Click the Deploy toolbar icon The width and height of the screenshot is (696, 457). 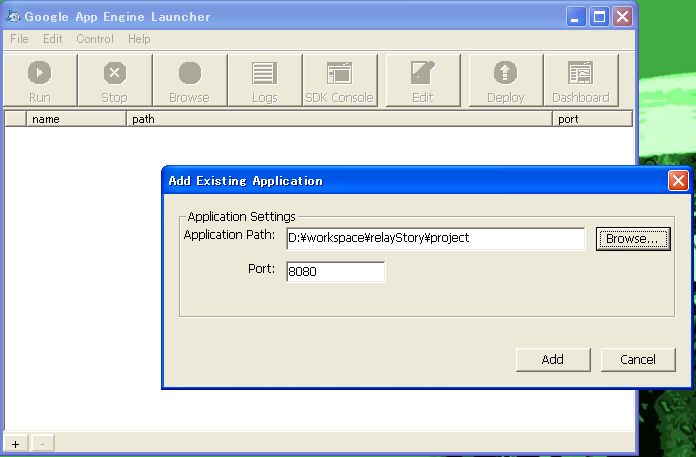click(506, 73)
